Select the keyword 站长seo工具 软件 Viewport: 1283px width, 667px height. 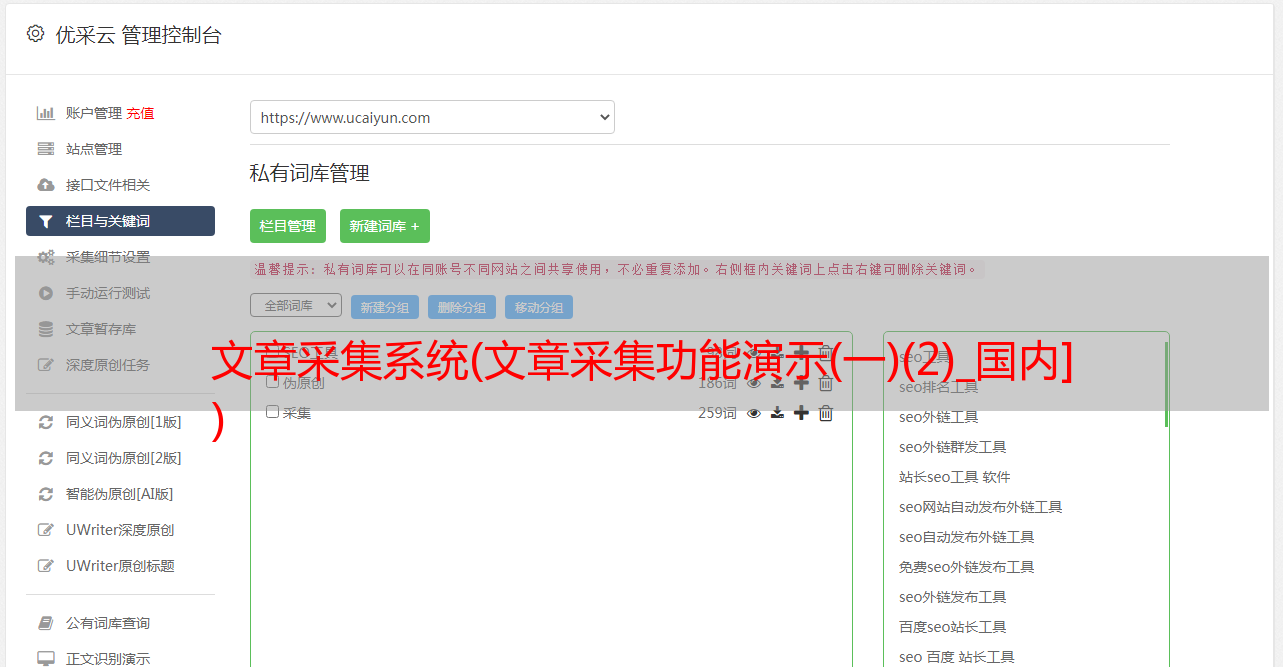(x=954, y=477)
